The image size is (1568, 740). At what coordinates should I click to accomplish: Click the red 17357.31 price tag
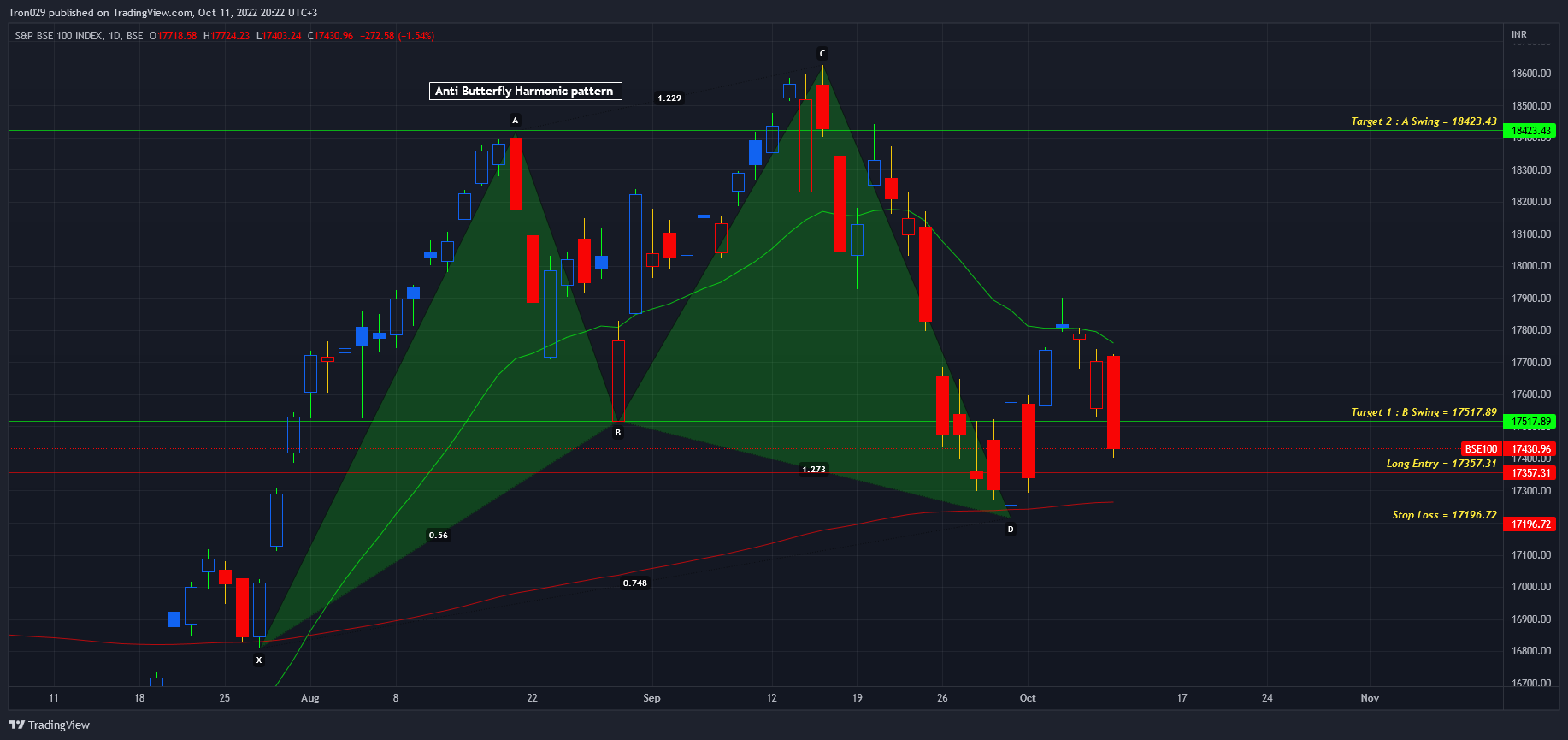pyautogui.click(x=1530, y=473)
